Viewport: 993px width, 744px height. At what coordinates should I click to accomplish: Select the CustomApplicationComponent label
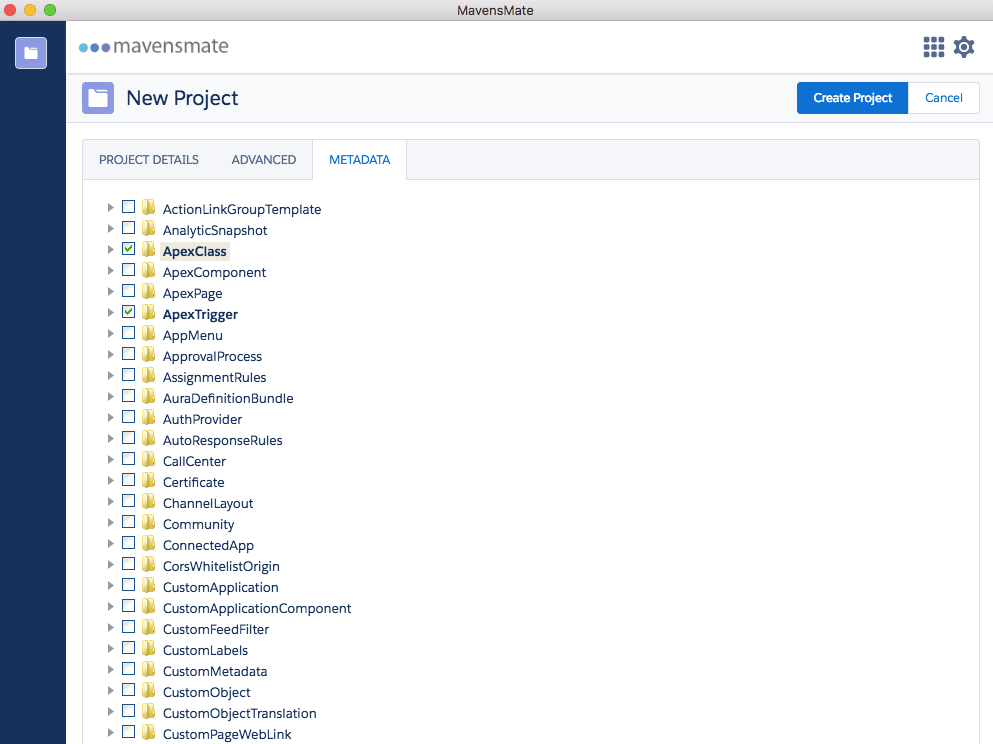[x=257, y=608]
